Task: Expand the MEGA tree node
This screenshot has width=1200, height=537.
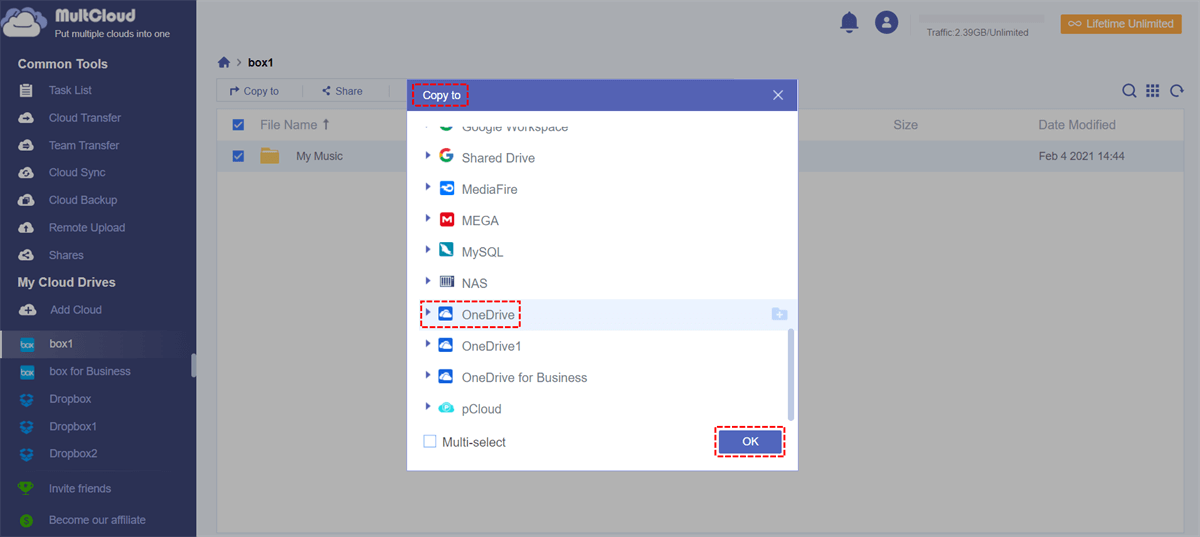Action: pyautogui.click(x=428, y=219)
